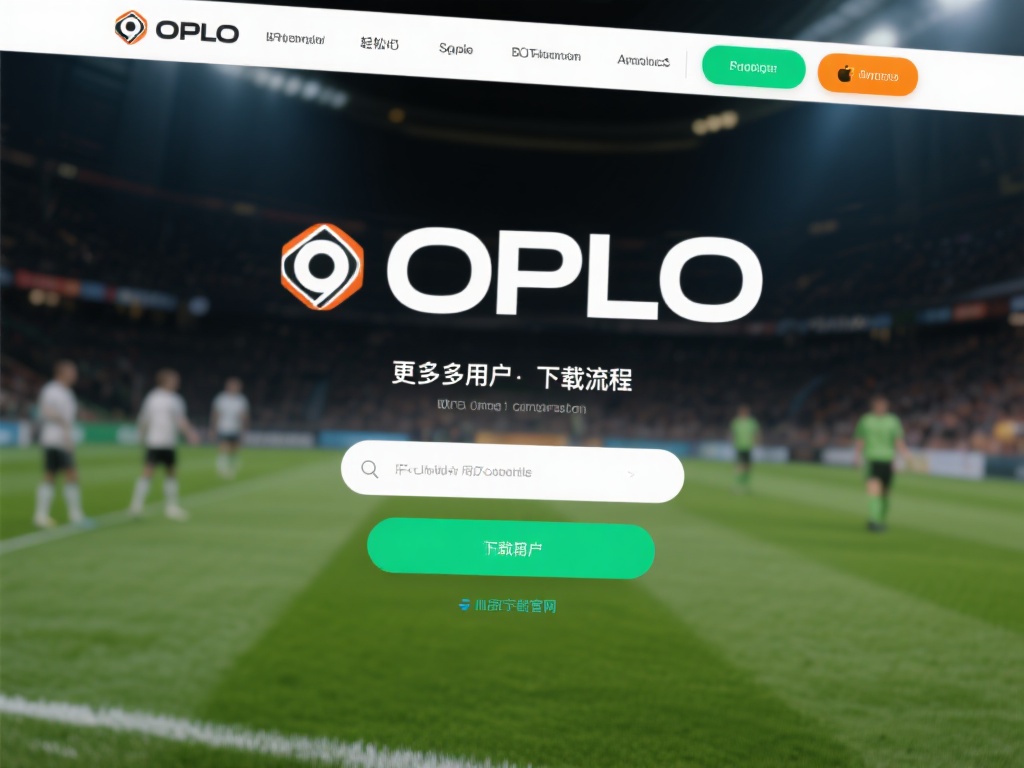Click the green pill button in the header

pyautogui.click(x=753, y=67)
